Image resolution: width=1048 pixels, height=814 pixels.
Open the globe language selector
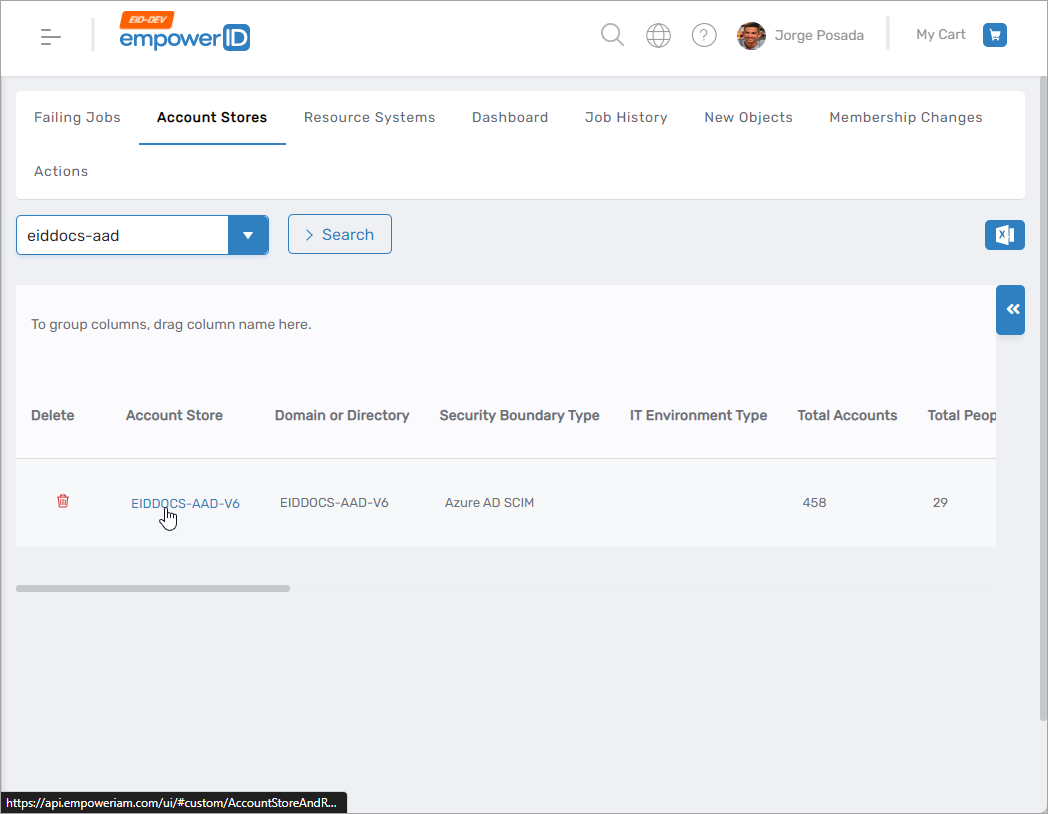[x=658, y=36]
